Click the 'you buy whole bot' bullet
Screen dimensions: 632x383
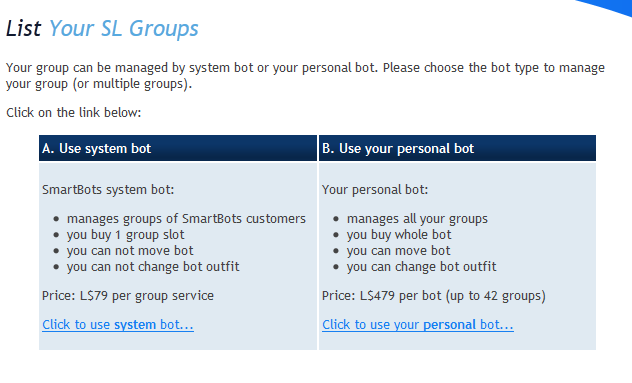399,235
